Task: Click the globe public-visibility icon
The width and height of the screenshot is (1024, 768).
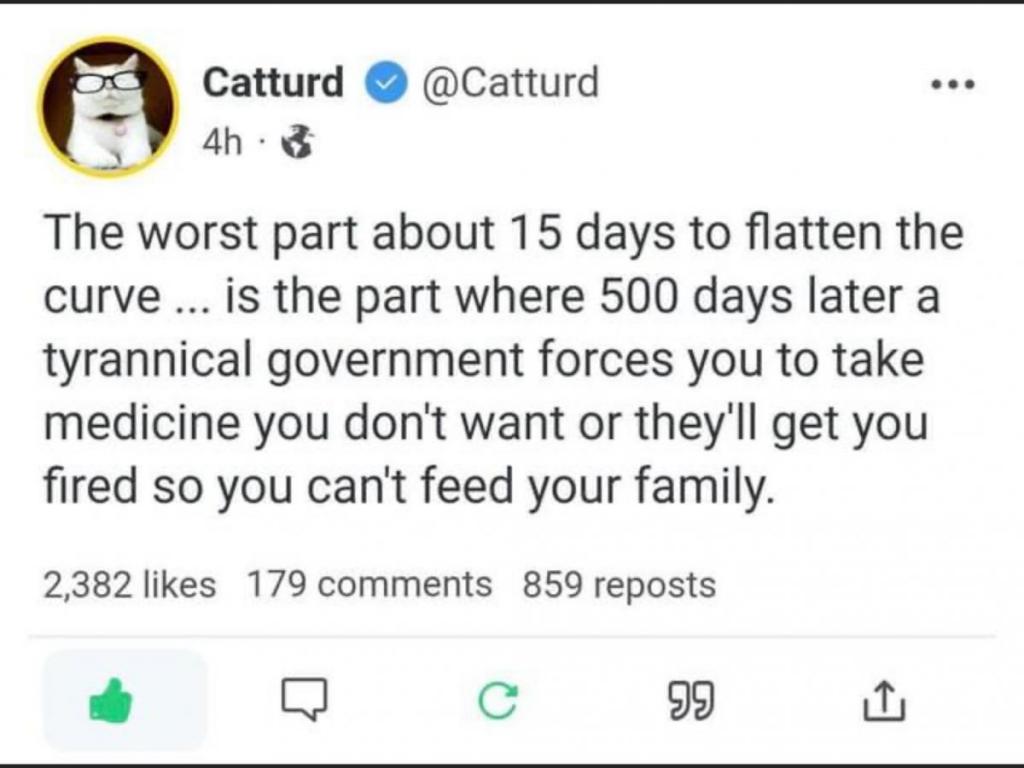Action: [295, 146]
